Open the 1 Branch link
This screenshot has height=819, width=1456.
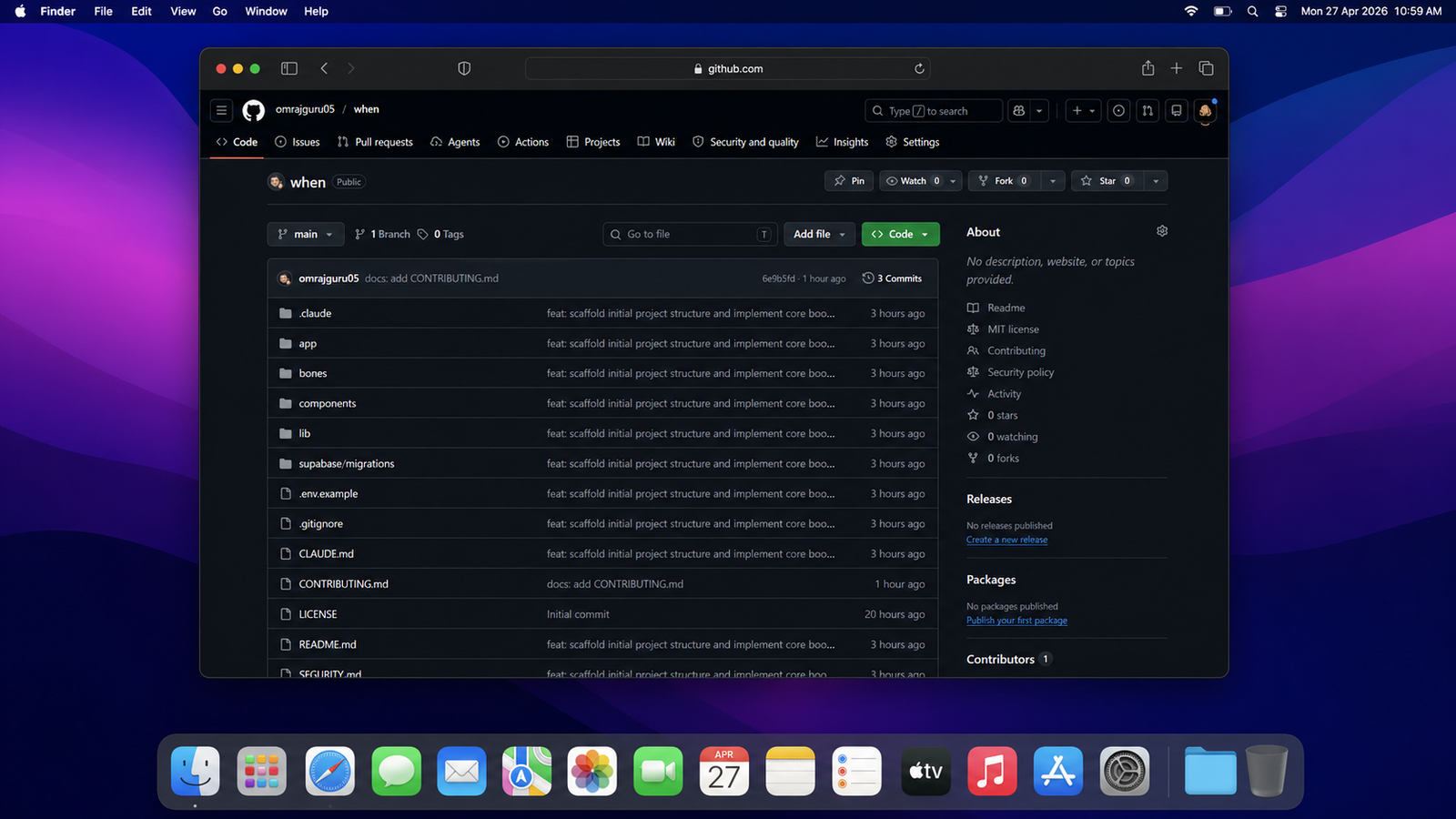tap(382, 234)
